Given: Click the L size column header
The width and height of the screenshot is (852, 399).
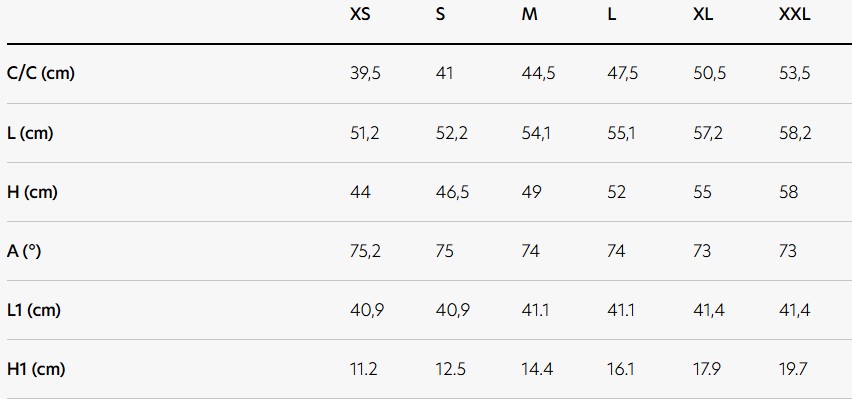Looking at the screenshot, I should click(612, 14).
